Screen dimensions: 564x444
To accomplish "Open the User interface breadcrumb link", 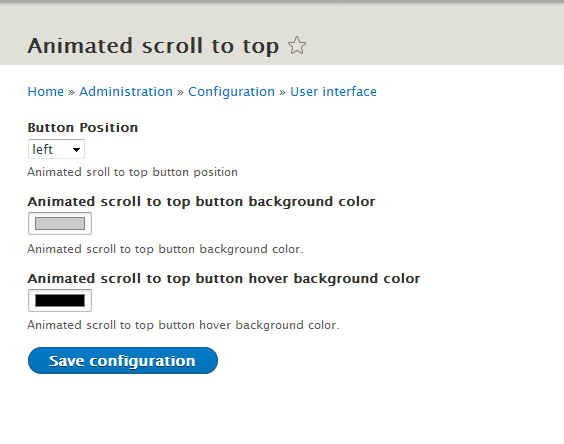I will tap(333, 92).
